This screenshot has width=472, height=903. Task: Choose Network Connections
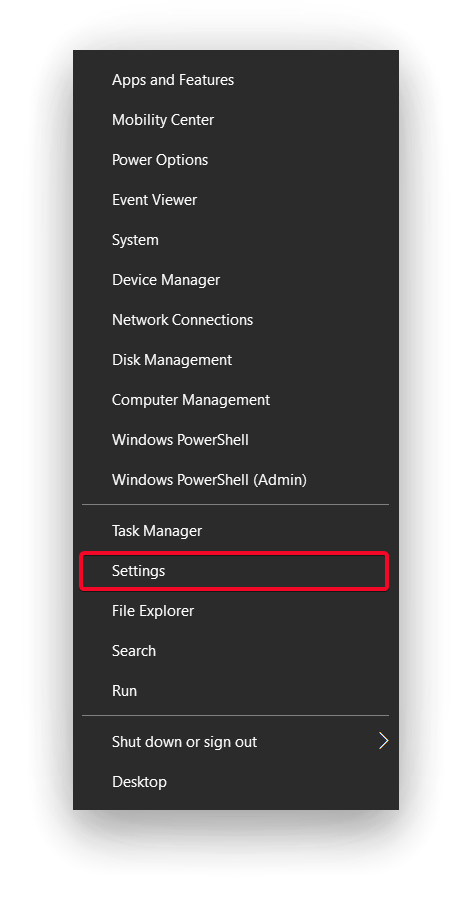pyautogui.click(x=235, y=320)
